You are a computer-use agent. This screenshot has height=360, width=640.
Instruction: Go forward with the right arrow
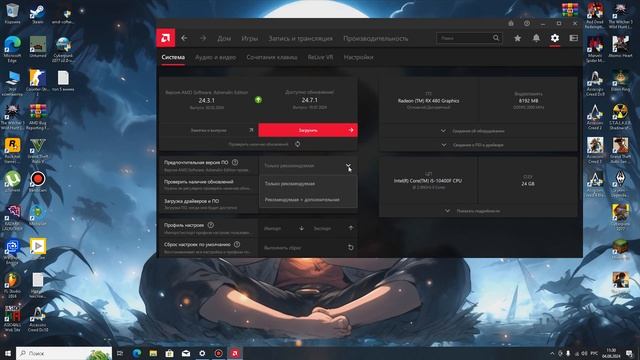pyautogui.click(x=203, y=38)
